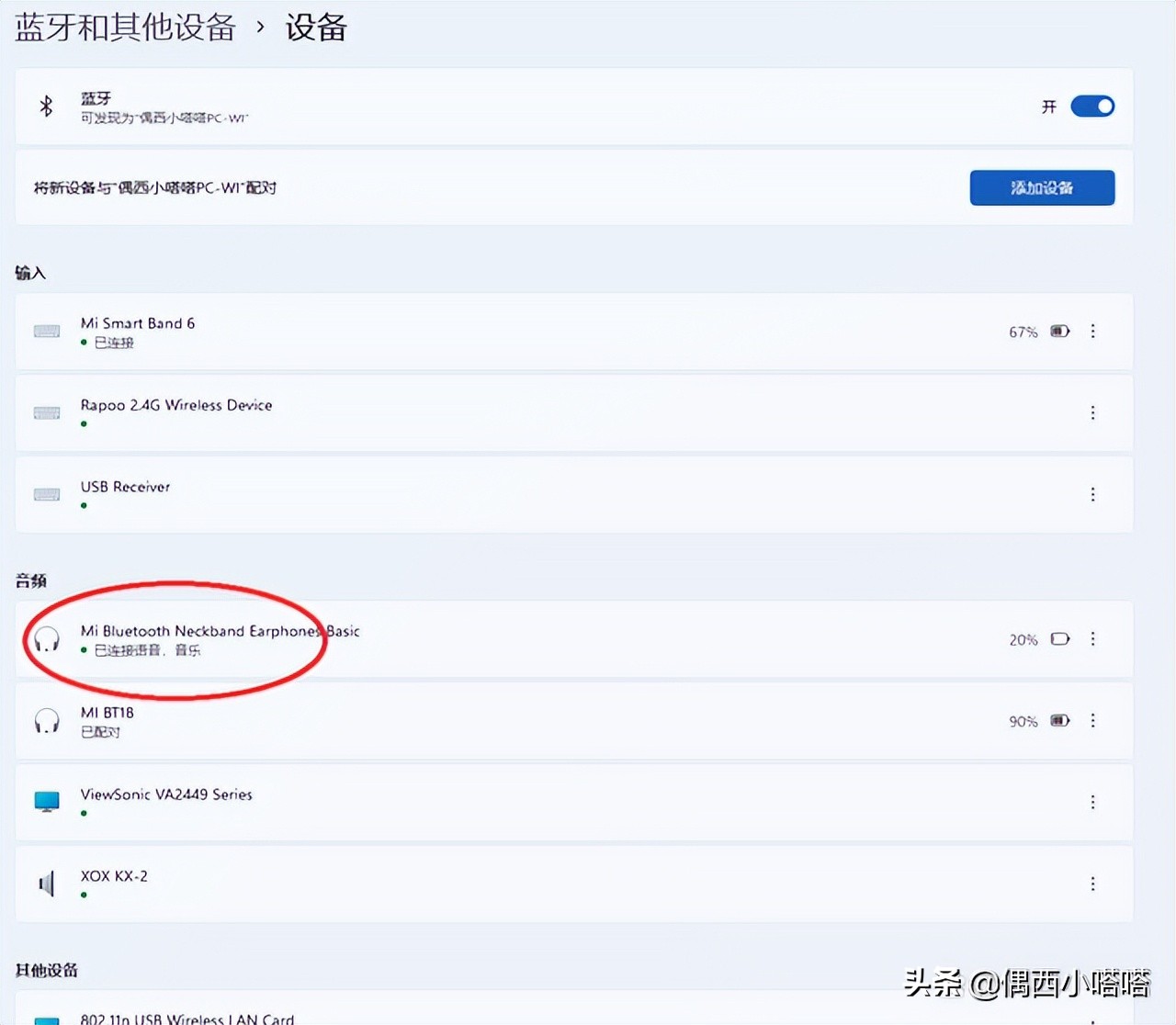The width and height of the screenshot is (1176, 1025).
Task: Click the keyboard icon for Mi Smart Band 6
Action: [x=46, y=331]
